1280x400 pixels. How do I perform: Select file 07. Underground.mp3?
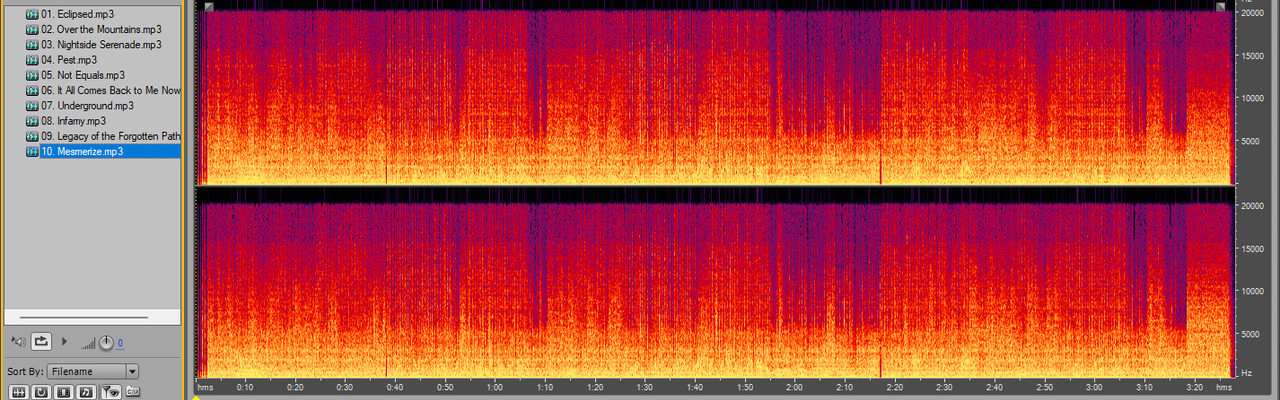click(x=87, y=105)
